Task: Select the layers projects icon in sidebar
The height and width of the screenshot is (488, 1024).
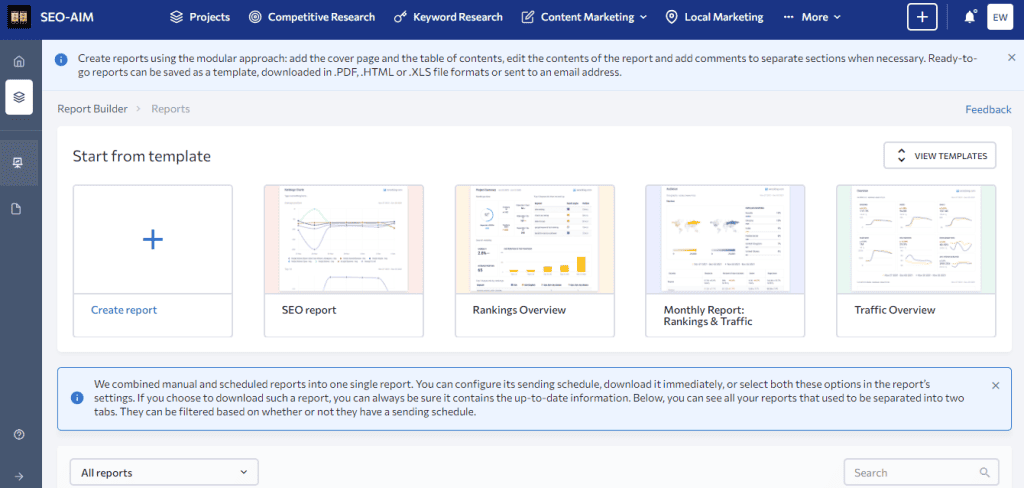Action: [x=19, y=97]
